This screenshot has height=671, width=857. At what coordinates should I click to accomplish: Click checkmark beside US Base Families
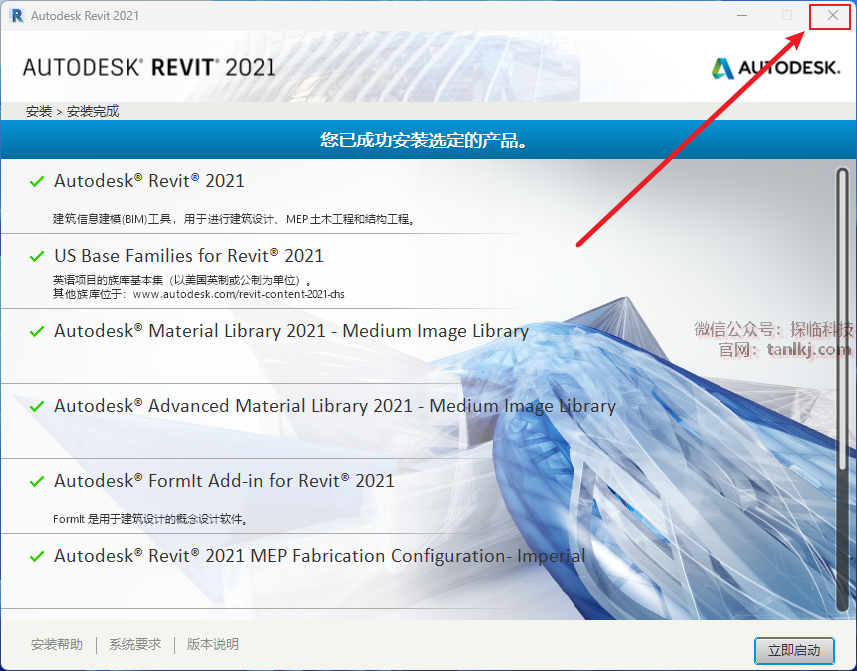pyautogui.click(x=37, y=256)
